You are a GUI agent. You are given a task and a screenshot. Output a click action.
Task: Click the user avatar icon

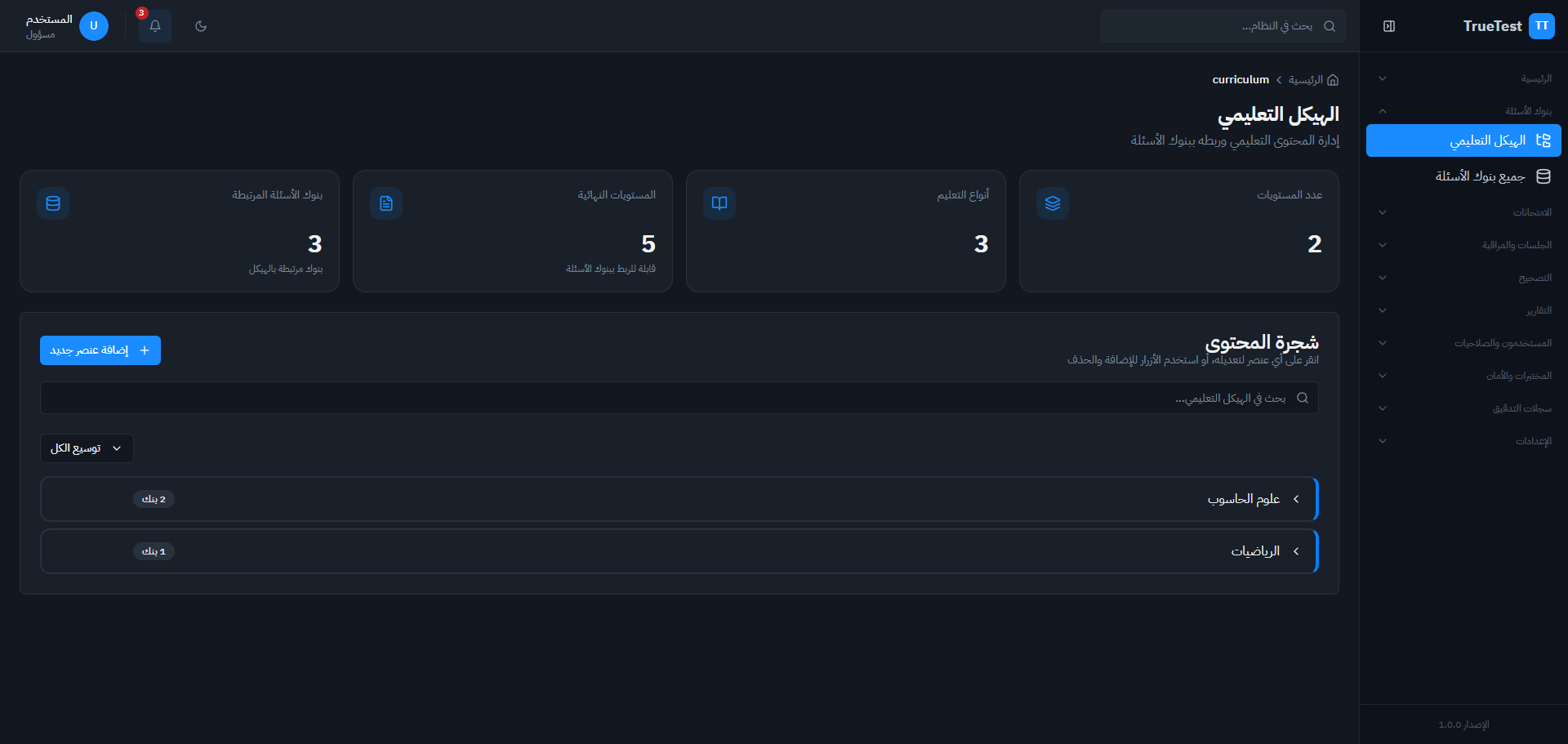click(x=94, y=26)
